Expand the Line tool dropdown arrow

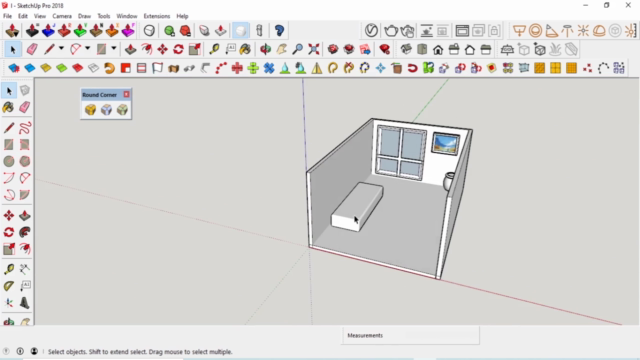(x=61, y=49)
